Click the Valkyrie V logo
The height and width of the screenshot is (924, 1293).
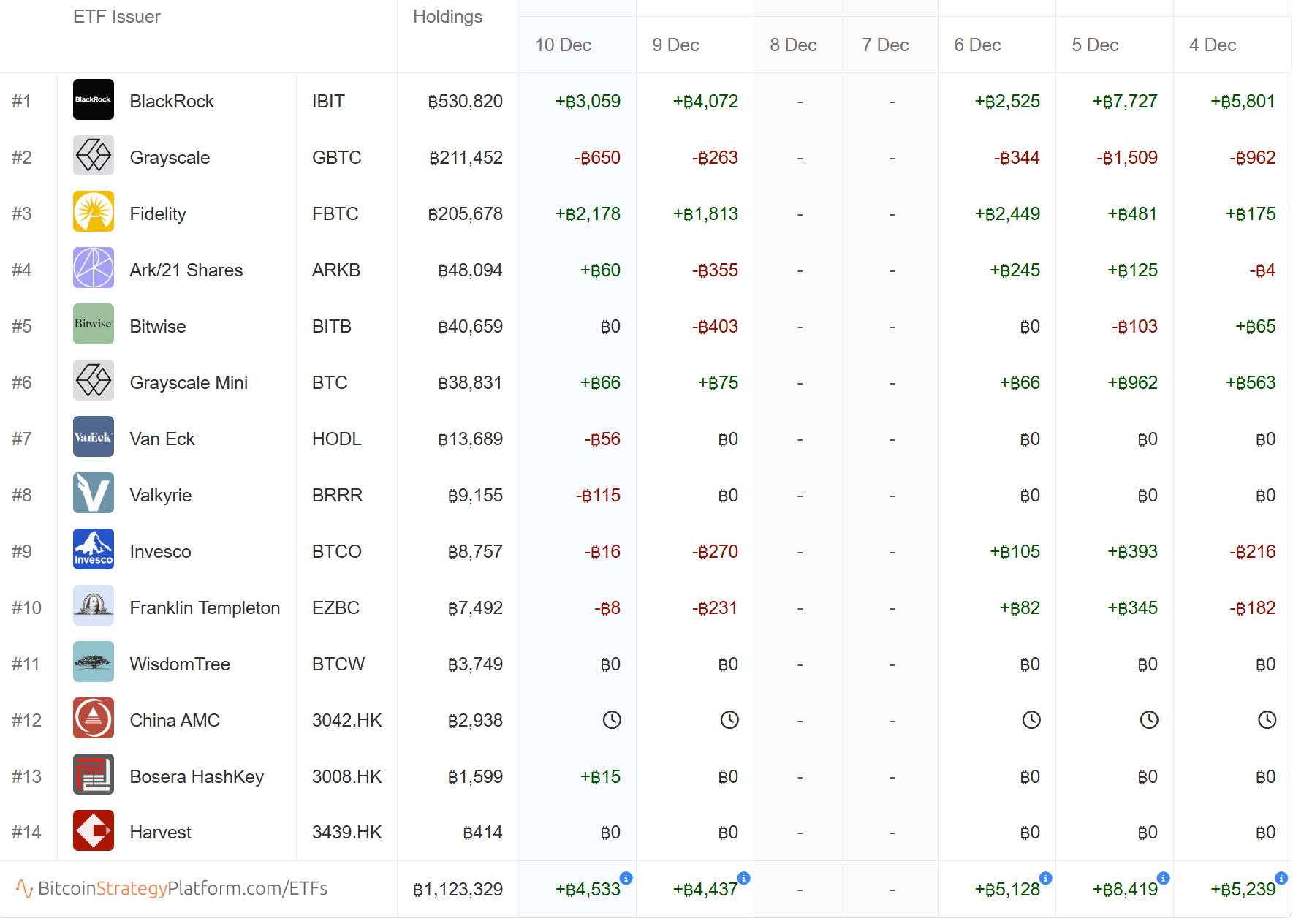coord(94,493)
